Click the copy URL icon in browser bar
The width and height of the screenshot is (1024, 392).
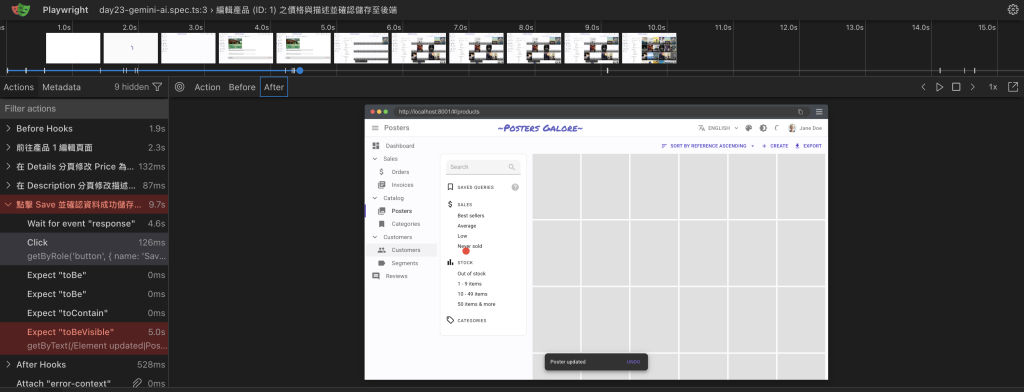(801, 112)
